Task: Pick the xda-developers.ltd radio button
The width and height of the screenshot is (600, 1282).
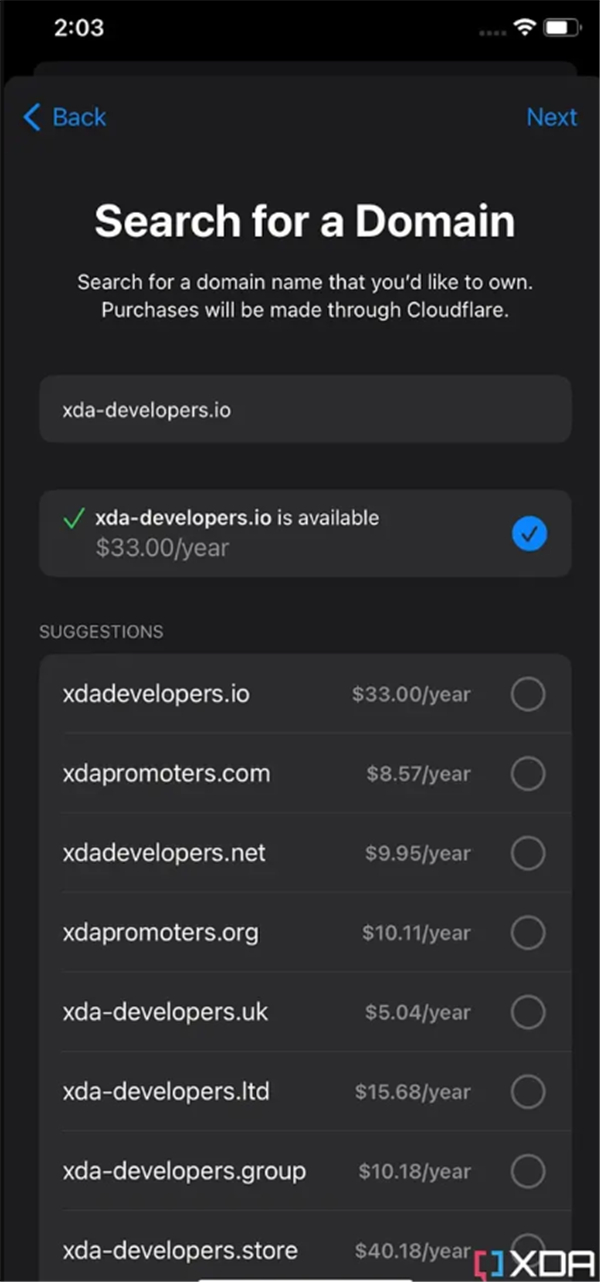Action: tap(528, 1091)
